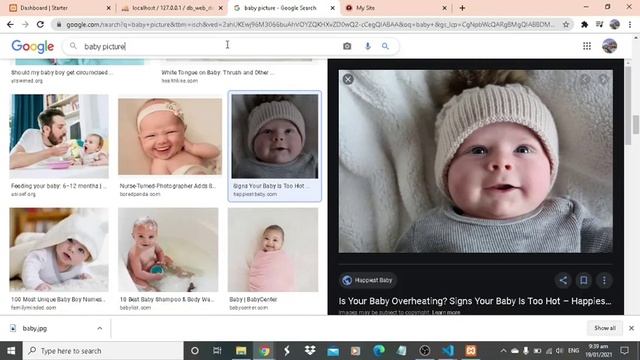Open OBS Studio from the taskbar
Screen dimensions: 640x360
pyautogui.click(x=424, y=351)
